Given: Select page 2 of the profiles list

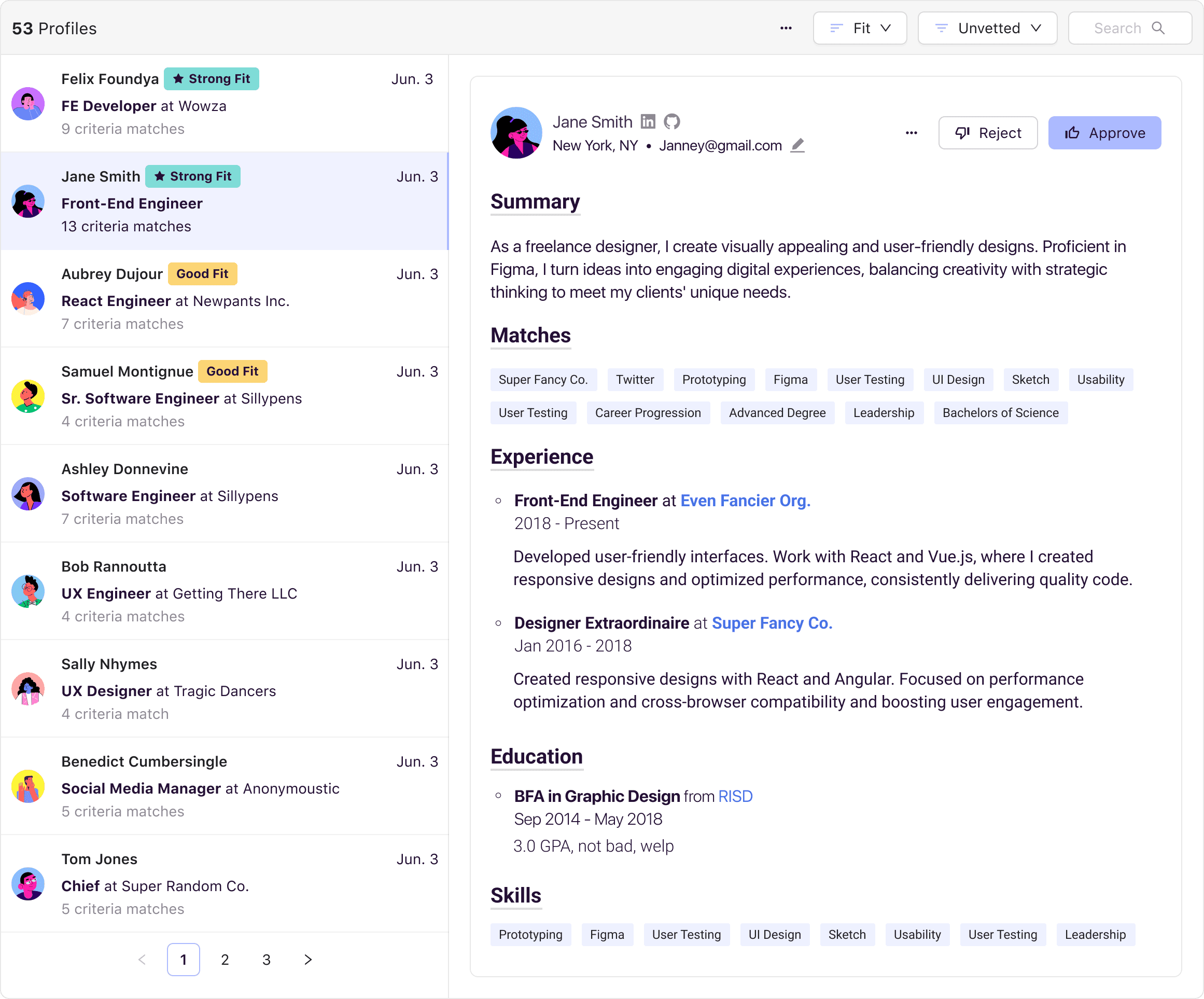Looking at the screenshot, I should click(225, 959).
